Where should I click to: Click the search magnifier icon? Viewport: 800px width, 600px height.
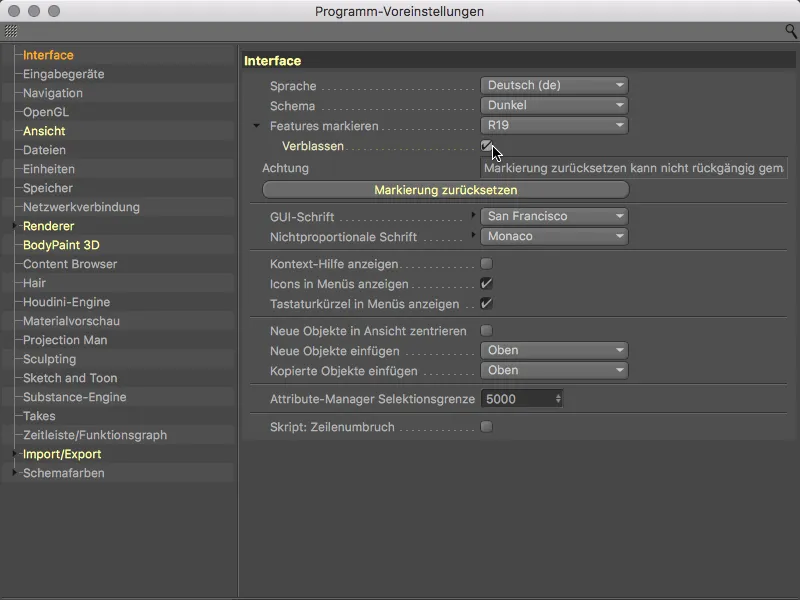click(x=790, y=31)
